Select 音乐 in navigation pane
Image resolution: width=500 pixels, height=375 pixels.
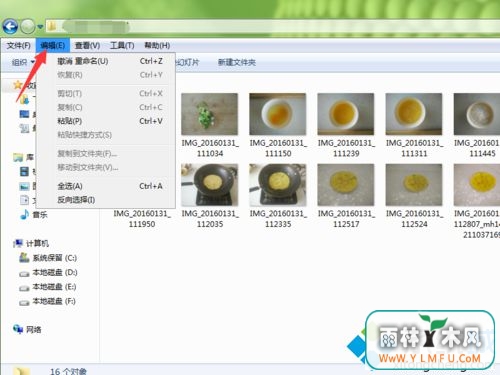pyautogui.click(x=40, y=215)
